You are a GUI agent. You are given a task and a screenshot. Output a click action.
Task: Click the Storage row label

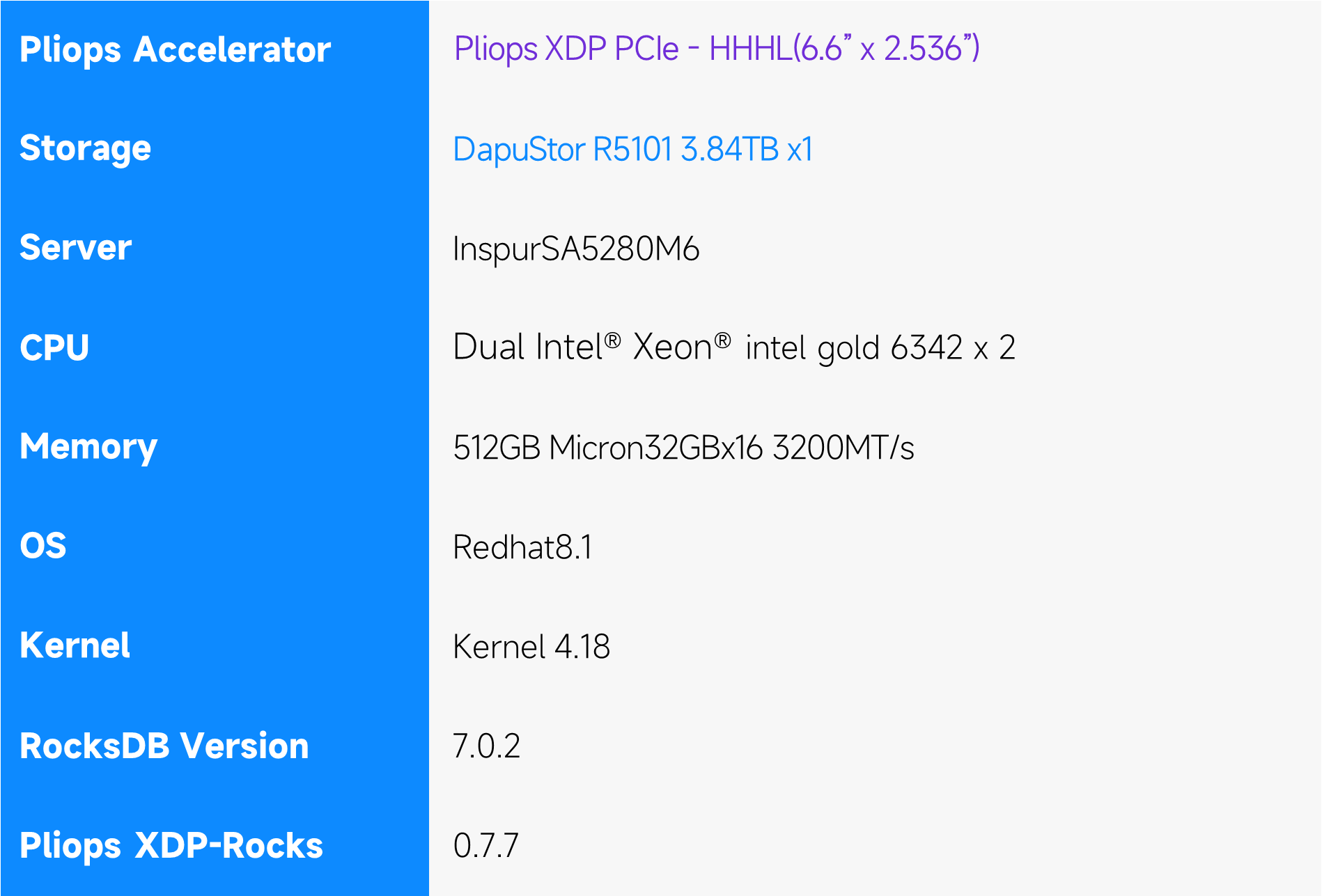click(x=85, y=148)
